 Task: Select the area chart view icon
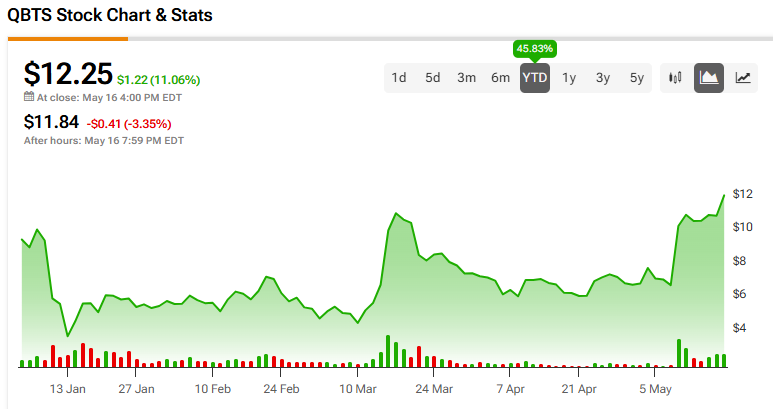709,78
